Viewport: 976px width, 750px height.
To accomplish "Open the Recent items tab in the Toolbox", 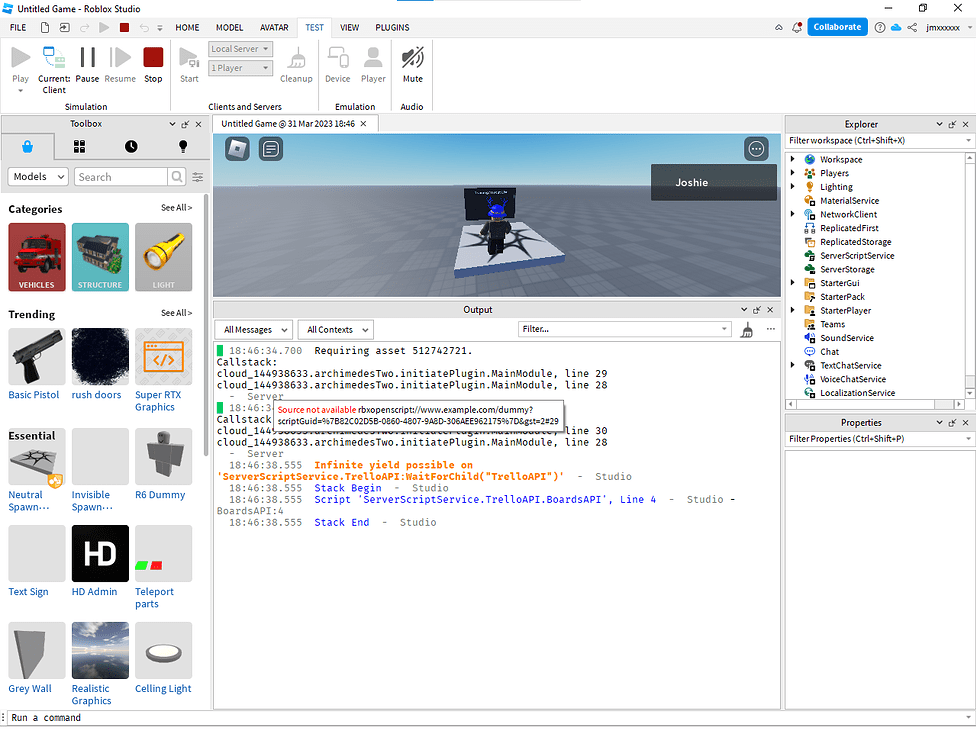I will point(130,146).
